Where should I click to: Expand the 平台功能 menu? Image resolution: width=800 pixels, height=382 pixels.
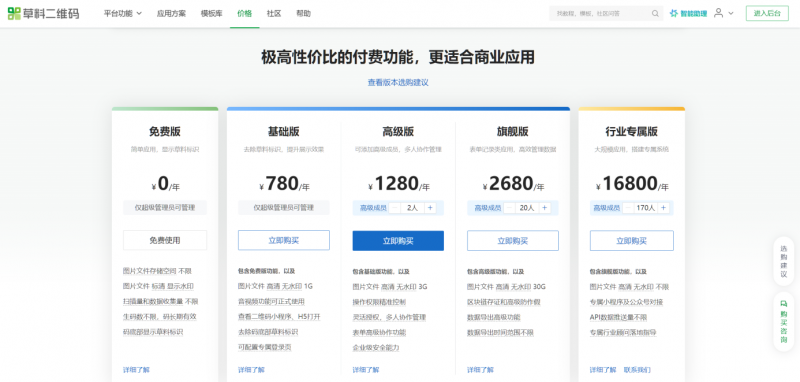123,14
